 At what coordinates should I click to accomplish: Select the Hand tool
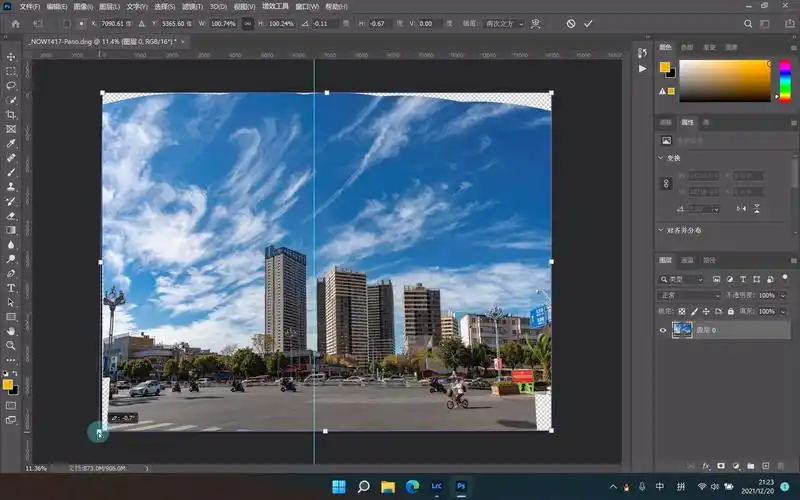pyautogui.click(x=11, y=331)
